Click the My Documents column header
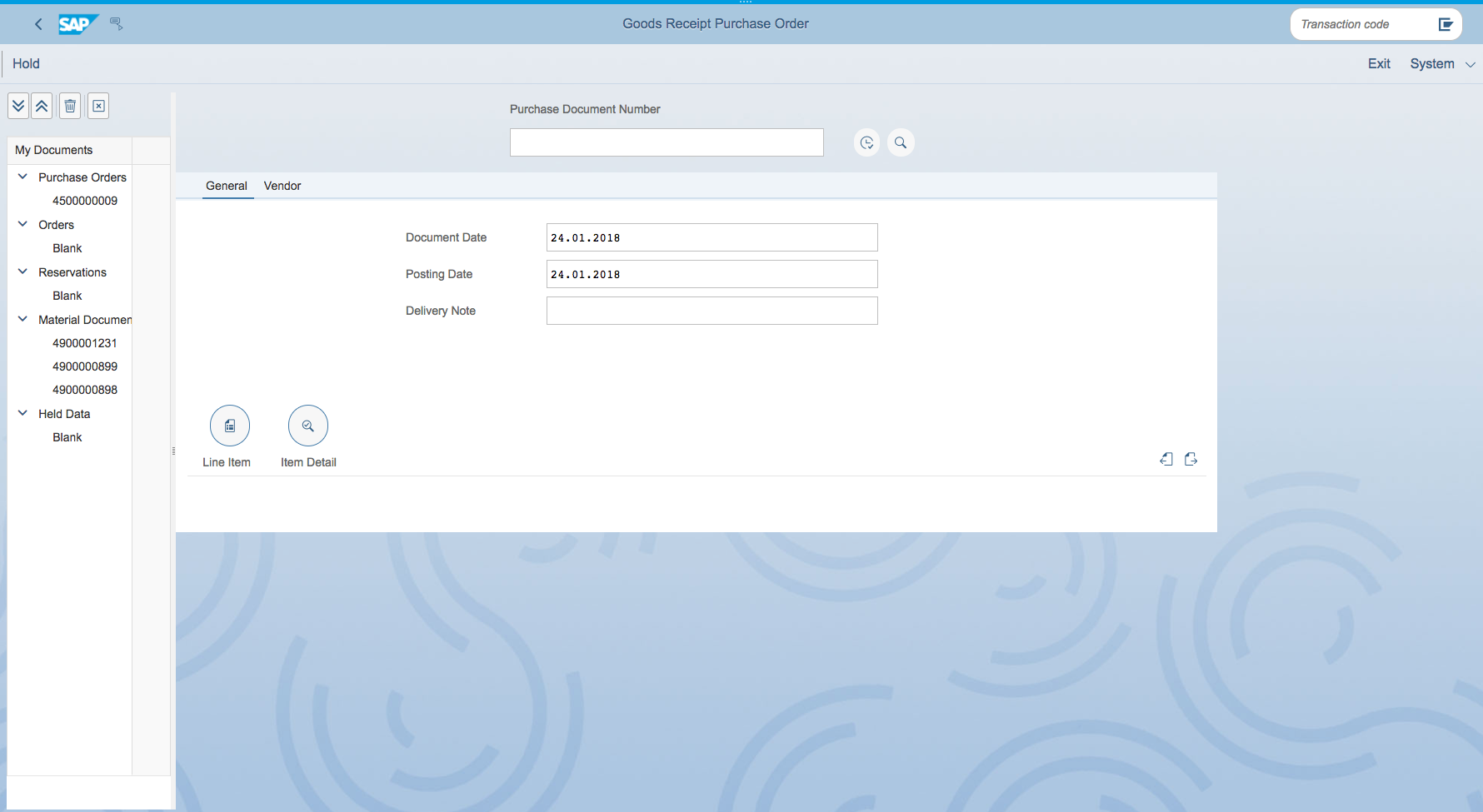Image resolution: width=1483 pixels, height=812 pixels. tap(70, 150)
